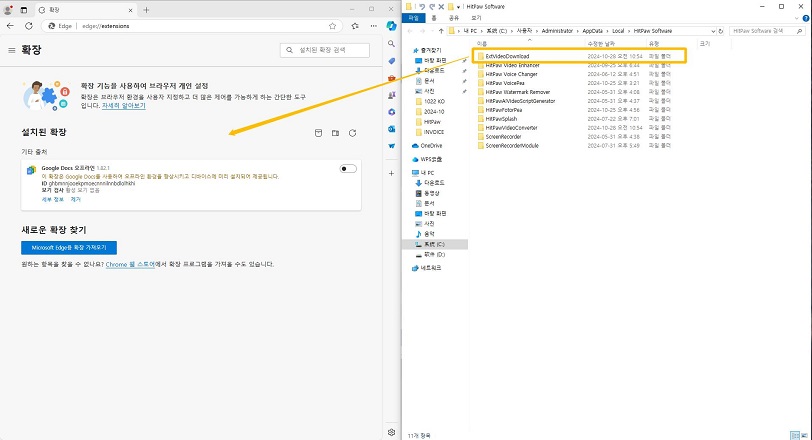Open Outlook icon in Edge sidebar
This screenshot has height=440, width=812.
(x=392, y=129)
